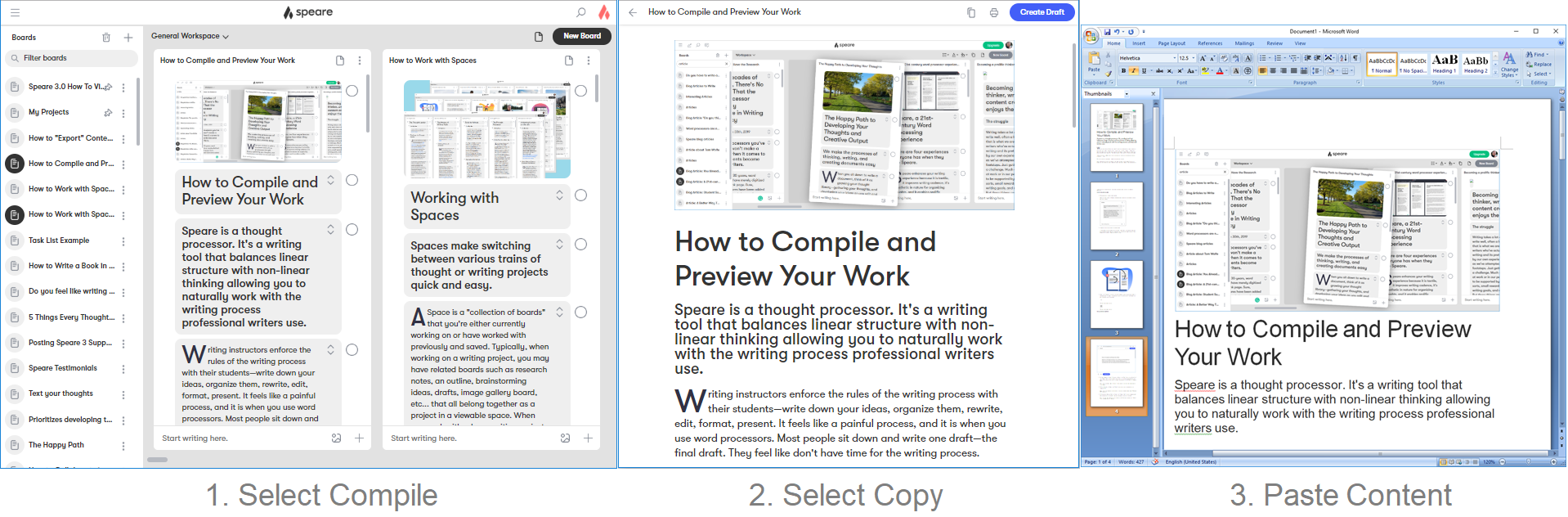
Task: Toggle italic in Word ribbon
Action: click(x=1133, y=71)
